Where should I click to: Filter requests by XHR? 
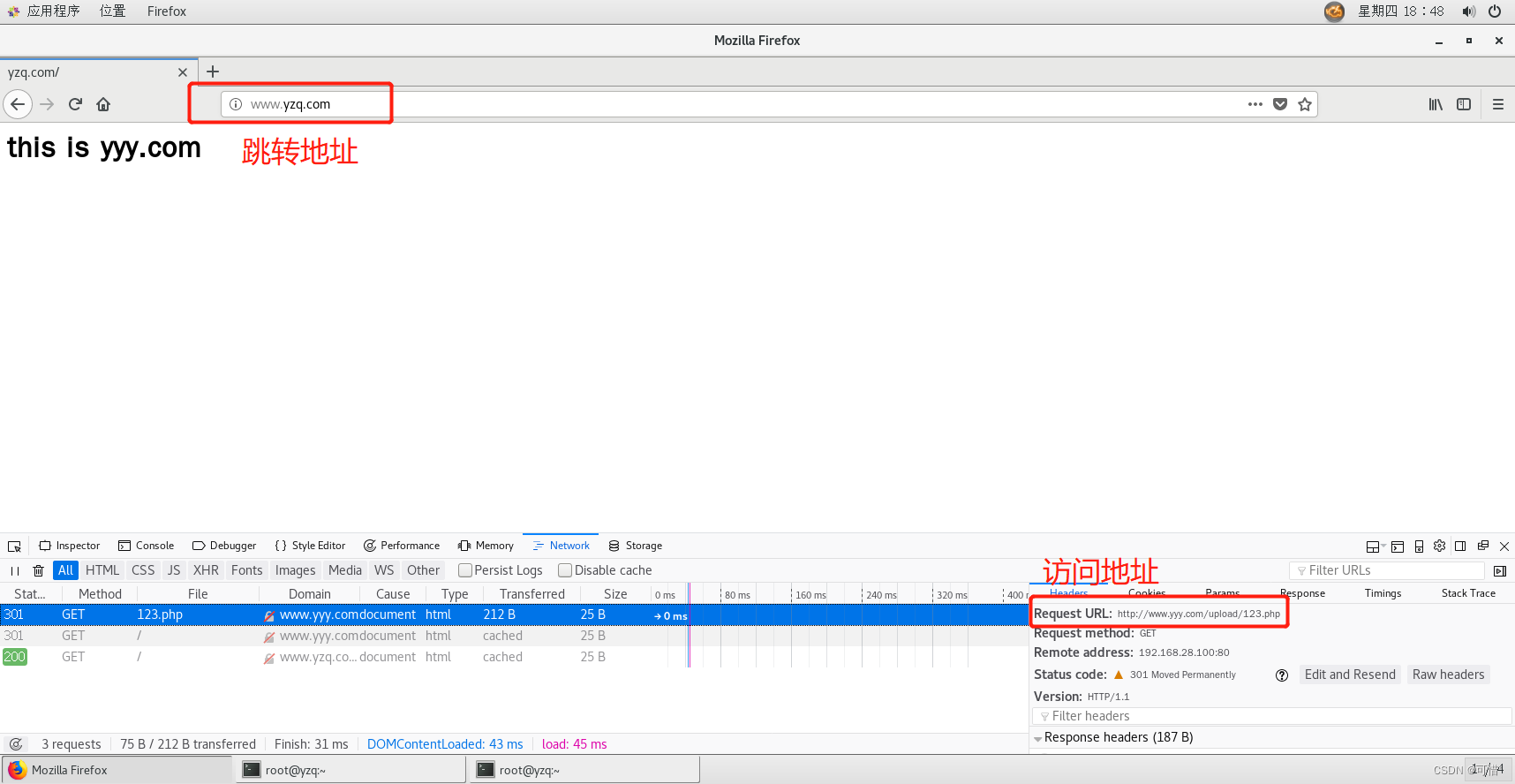(x=206, y=570)
